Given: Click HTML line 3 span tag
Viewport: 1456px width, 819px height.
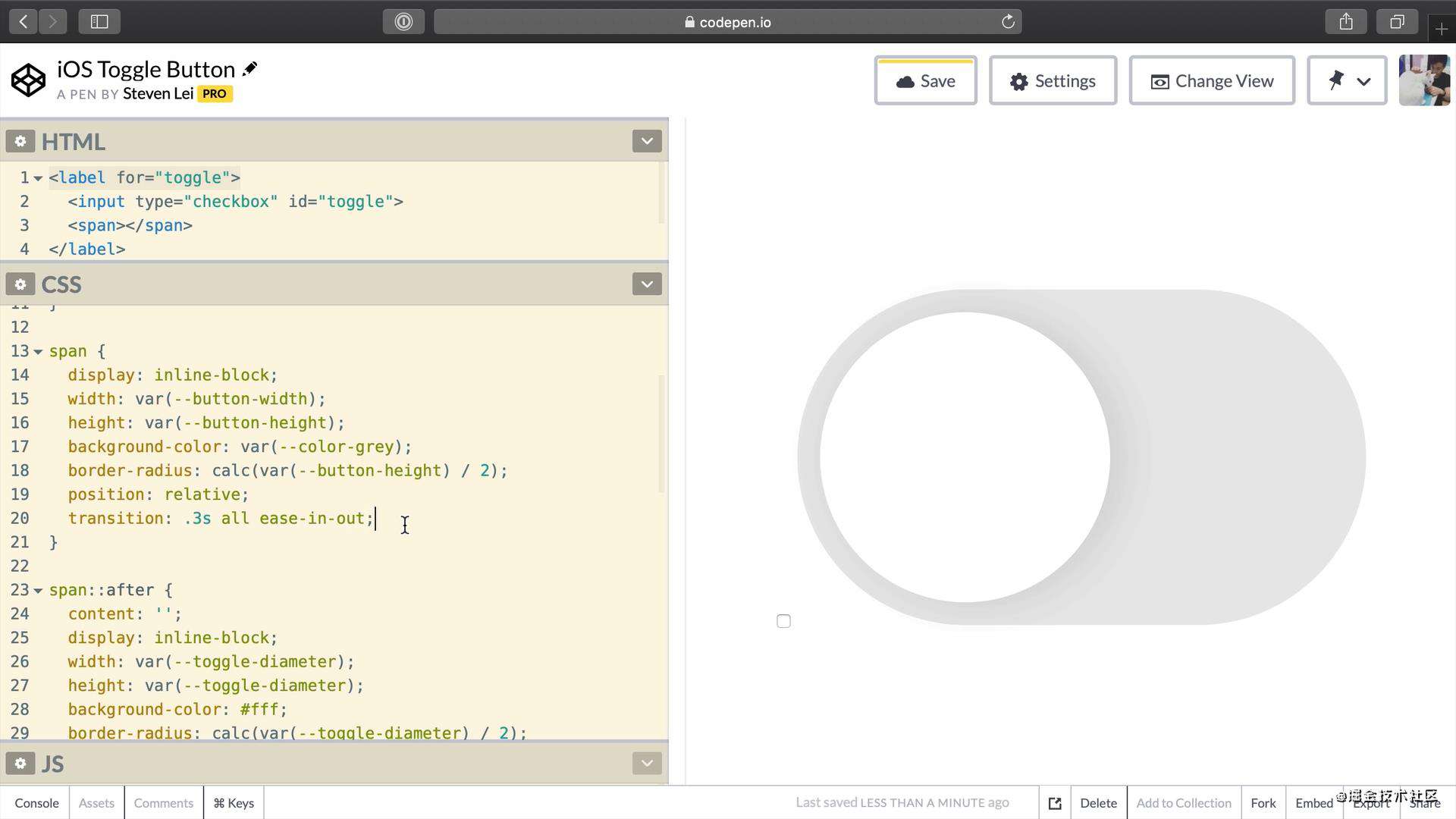Looking at the screenshot, I should click(x=130, y=226).
